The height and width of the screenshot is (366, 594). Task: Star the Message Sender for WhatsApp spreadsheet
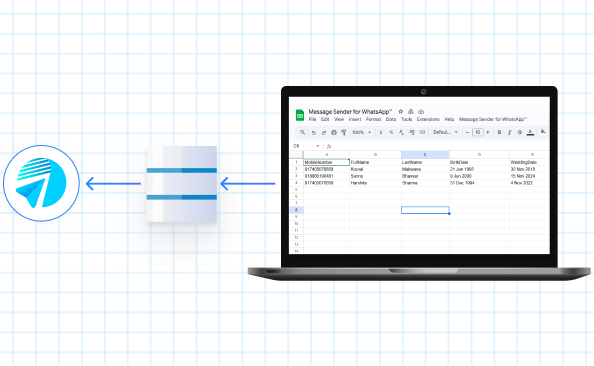pyautogui.click(x=400, y=112)
